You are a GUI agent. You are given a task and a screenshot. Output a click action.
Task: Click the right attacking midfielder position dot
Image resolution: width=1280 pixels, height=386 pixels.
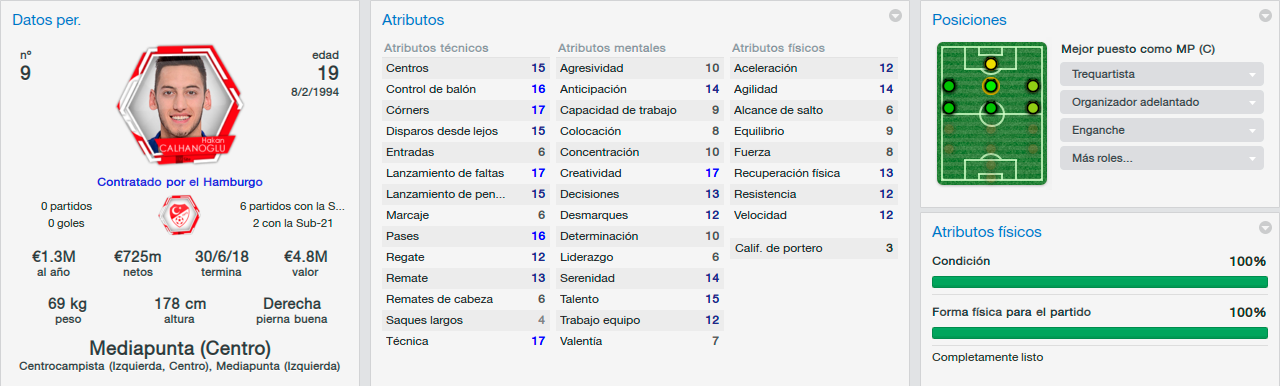1033,86
